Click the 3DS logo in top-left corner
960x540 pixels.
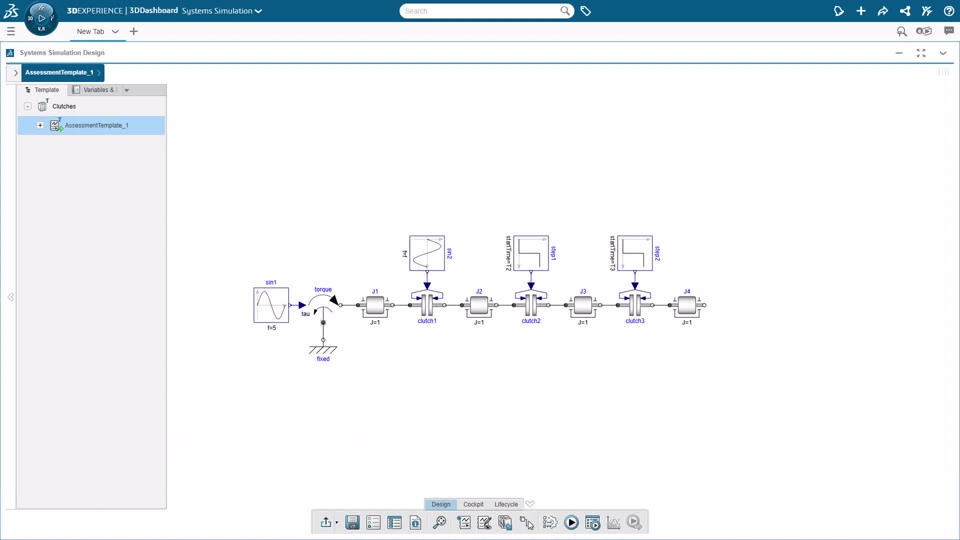click(x=11, y=11)
